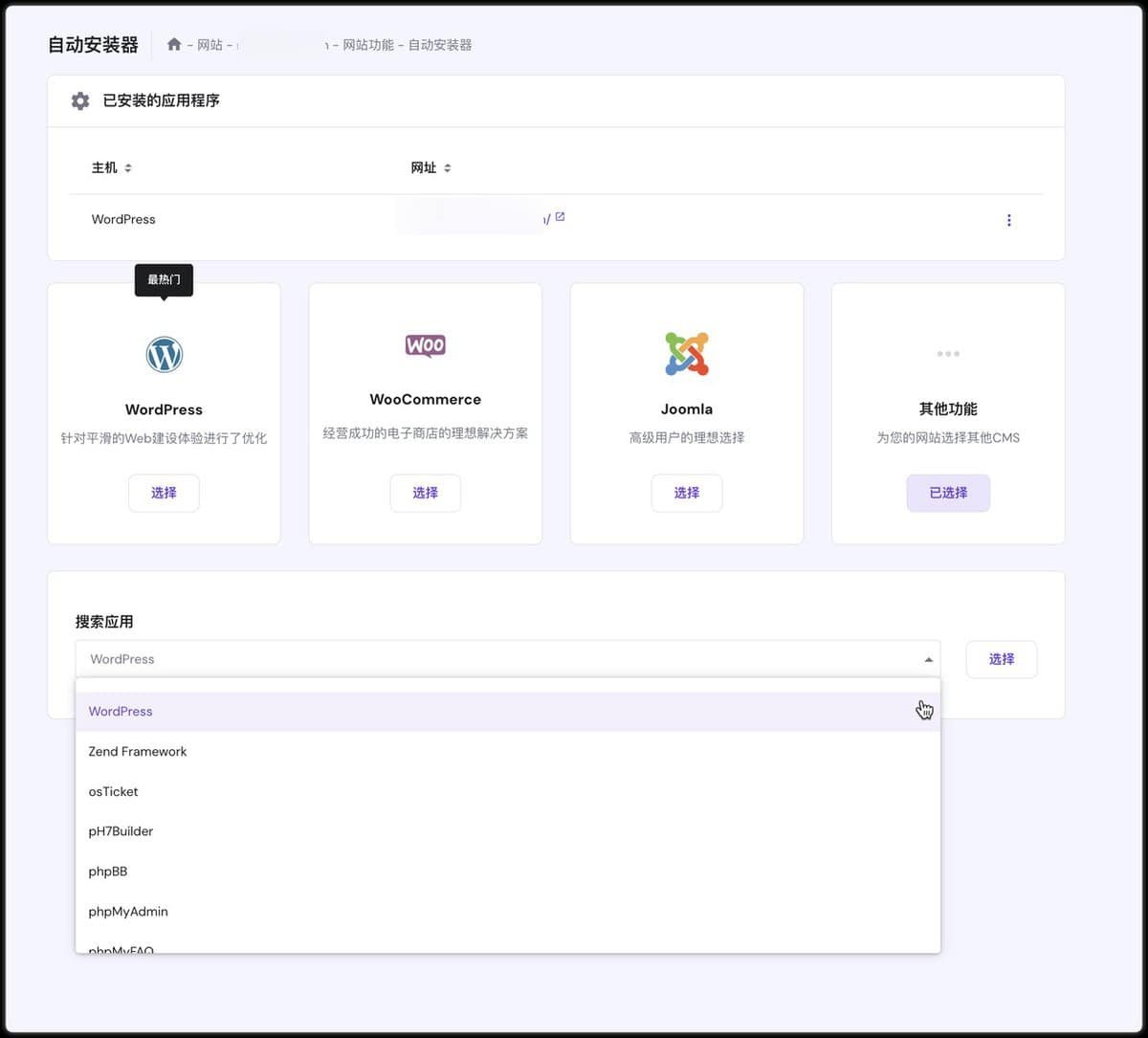Open the external link icon next to the URL
This screenshot has height=1038, width=1148.
point(561,217)
